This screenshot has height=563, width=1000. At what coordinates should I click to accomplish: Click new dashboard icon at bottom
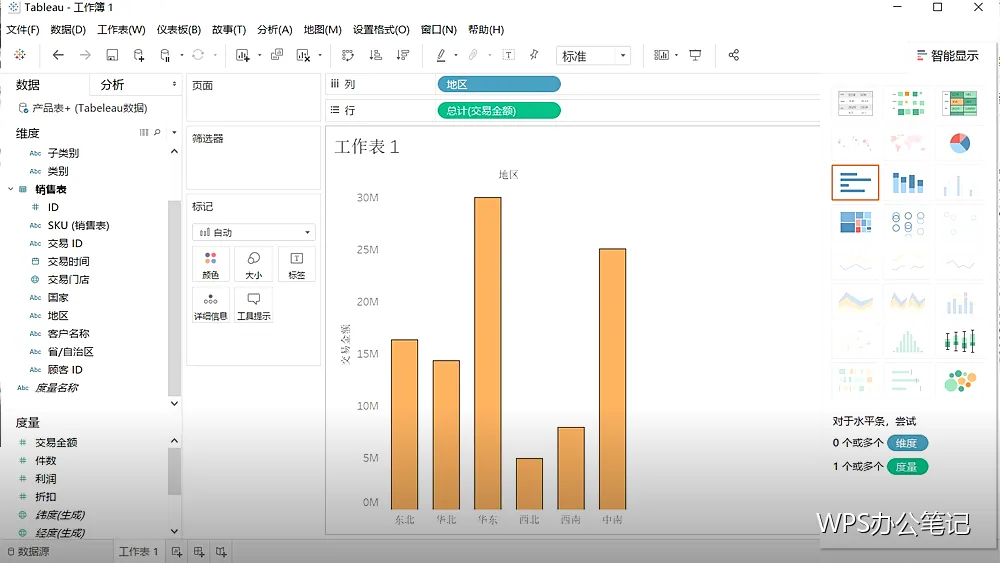point(199,552)
